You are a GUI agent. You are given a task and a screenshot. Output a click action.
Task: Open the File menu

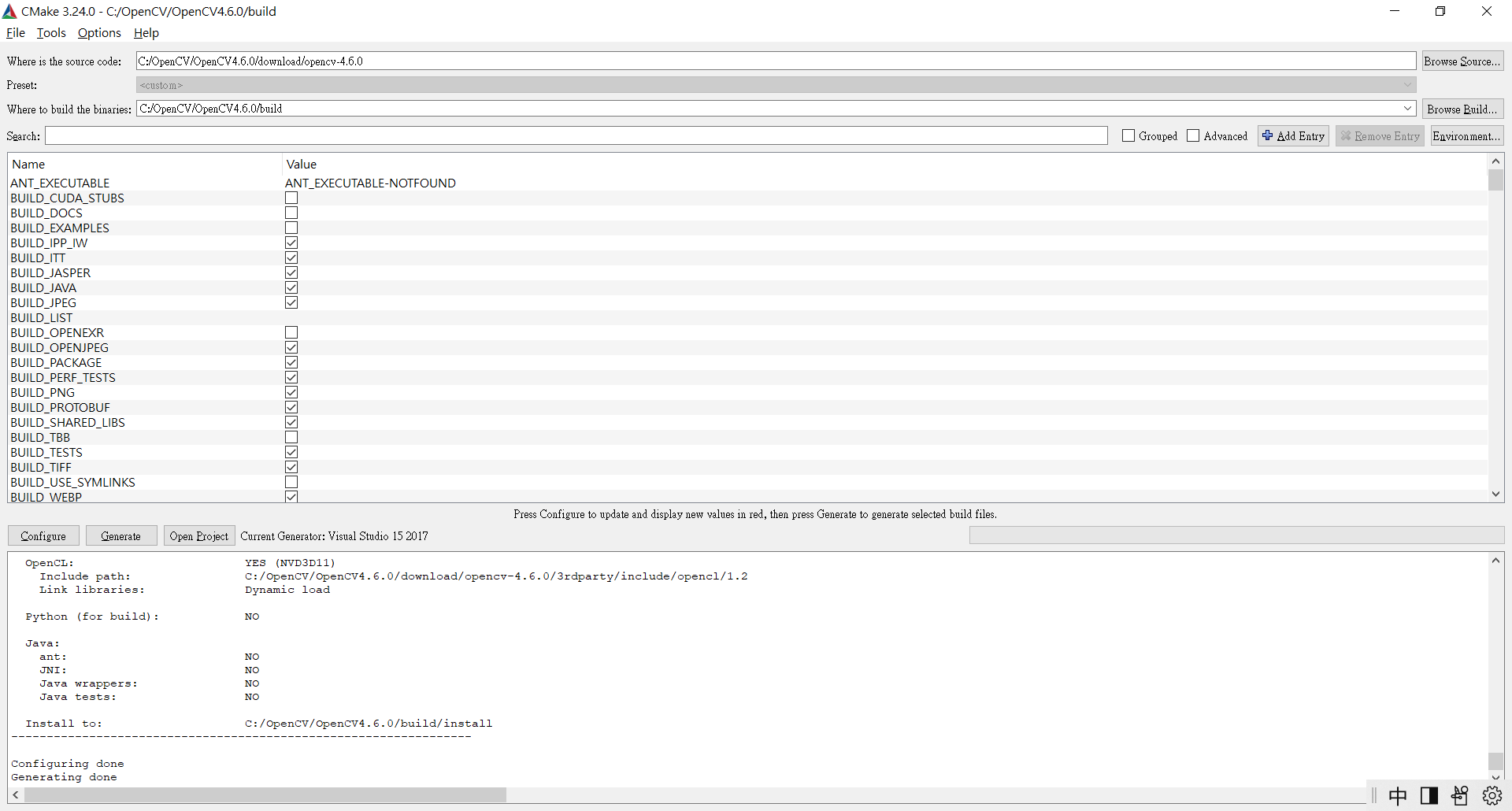click(x=16, y=33)
